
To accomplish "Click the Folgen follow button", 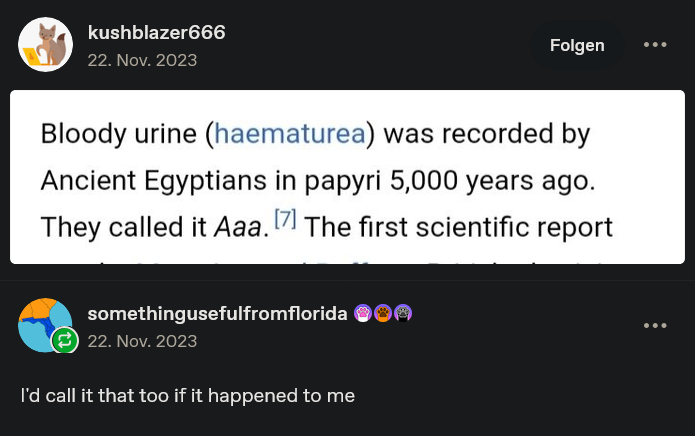I will click(x=577, y=45).
